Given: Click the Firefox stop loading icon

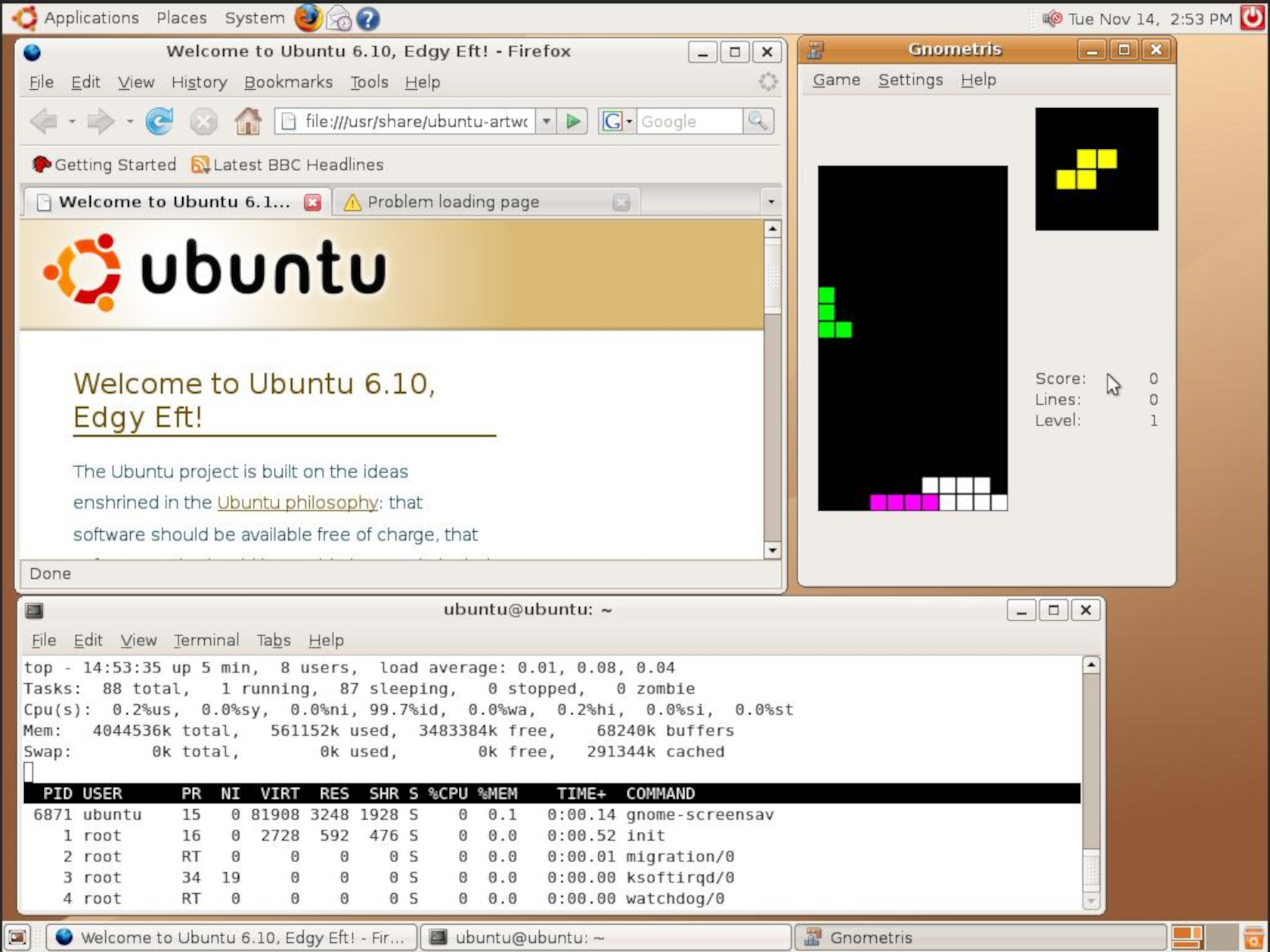Looking at the screenshot, I should tap(203, 121).
